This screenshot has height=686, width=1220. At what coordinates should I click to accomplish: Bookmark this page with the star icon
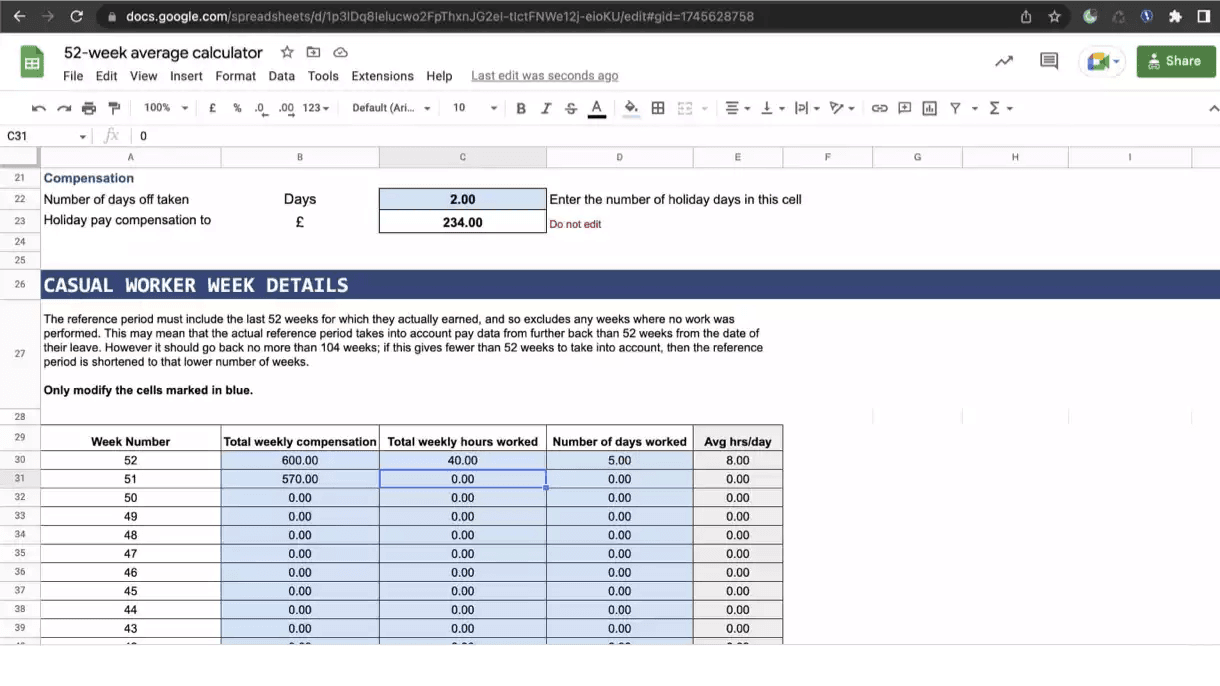click(x=1054, y=17)
